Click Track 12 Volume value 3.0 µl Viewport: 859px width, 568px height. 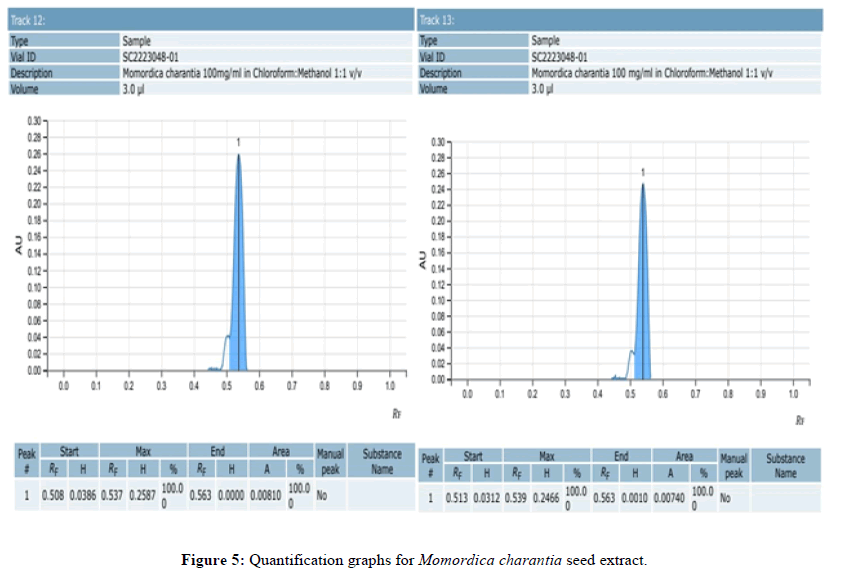click(135, 88)
